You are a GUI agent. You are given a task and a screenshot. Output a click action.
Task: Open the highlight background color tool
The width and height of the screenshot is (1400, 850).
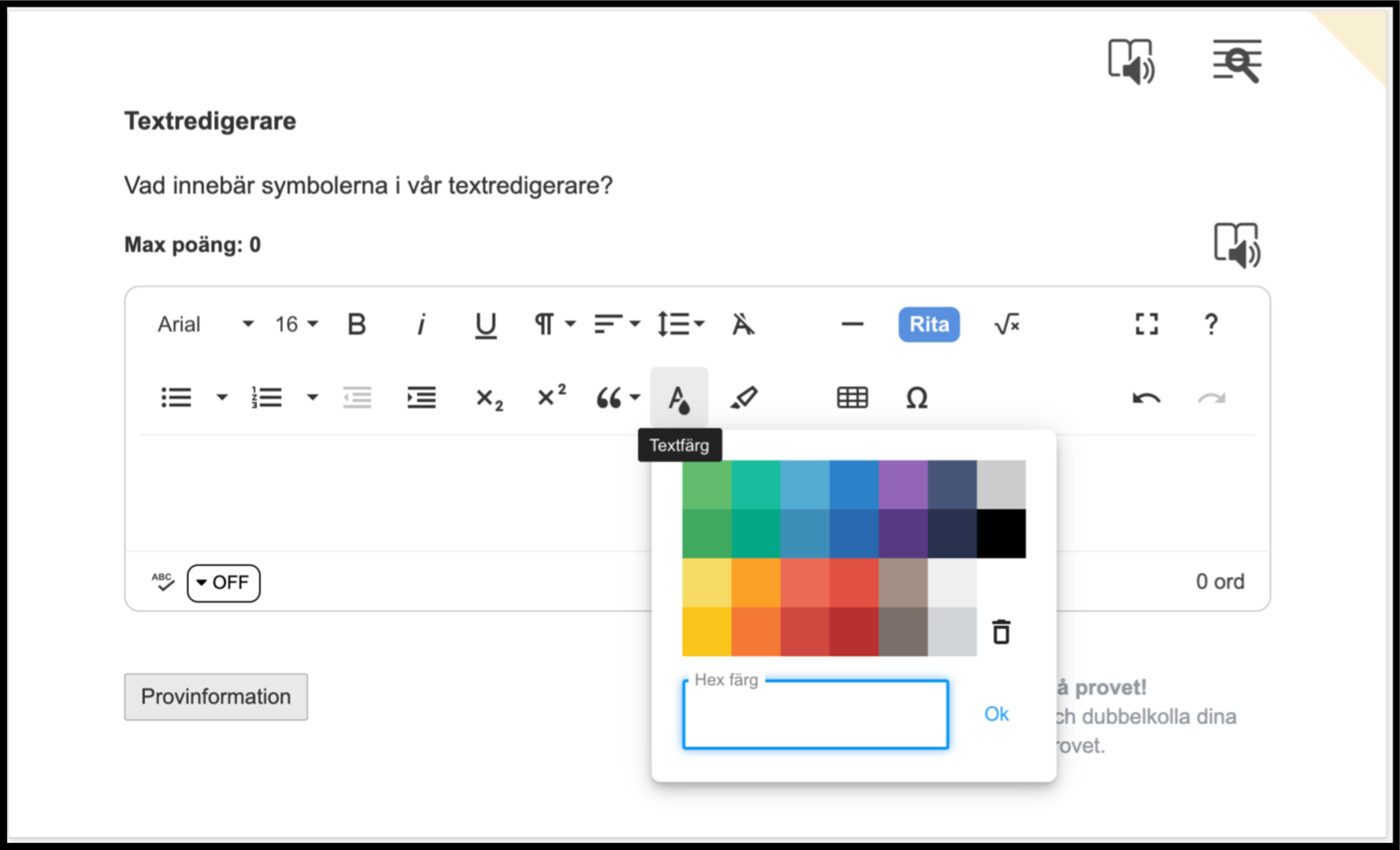click(743, 397)
